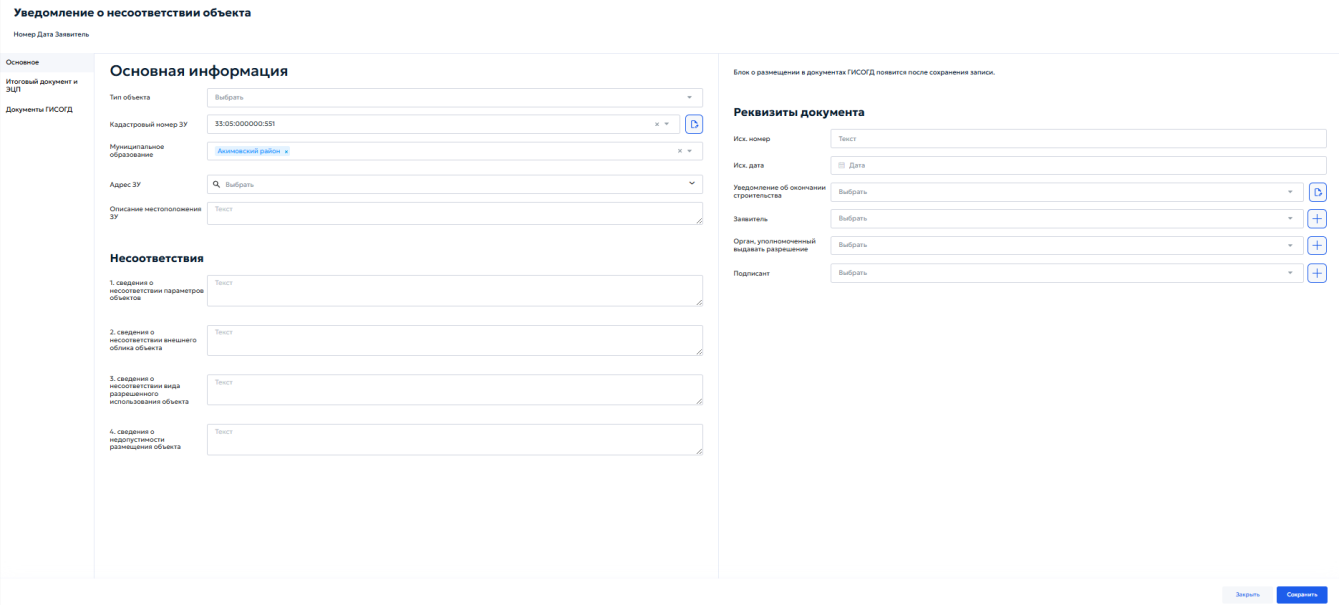The height and width of the screenshot is (605, 1339).
Task: Click calendar icon in Исх. дата field
Action: pyautogui.click(x=842, y=165)
